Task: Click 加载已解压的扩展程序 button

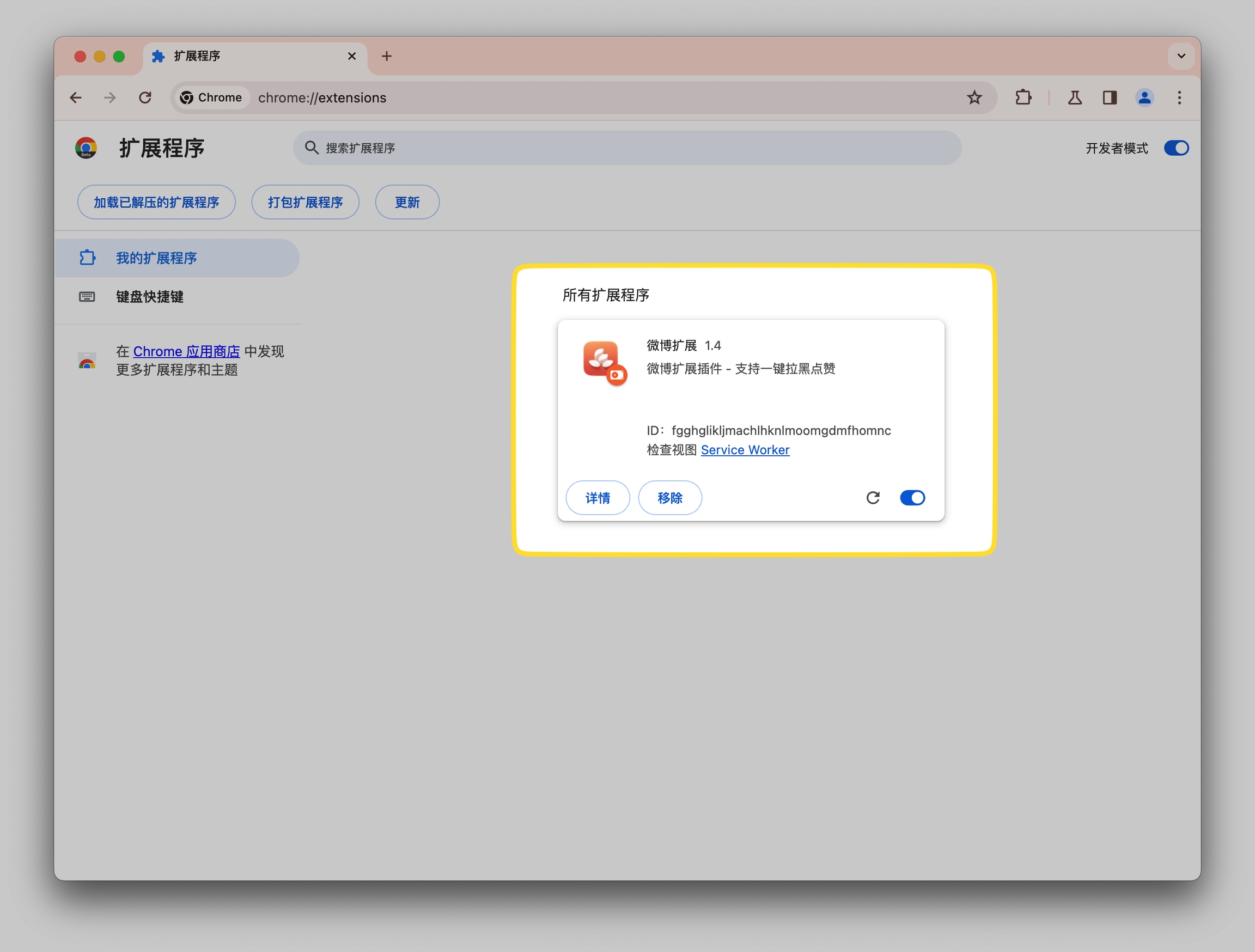Action: pyautogui.click(x=156, y=202)
